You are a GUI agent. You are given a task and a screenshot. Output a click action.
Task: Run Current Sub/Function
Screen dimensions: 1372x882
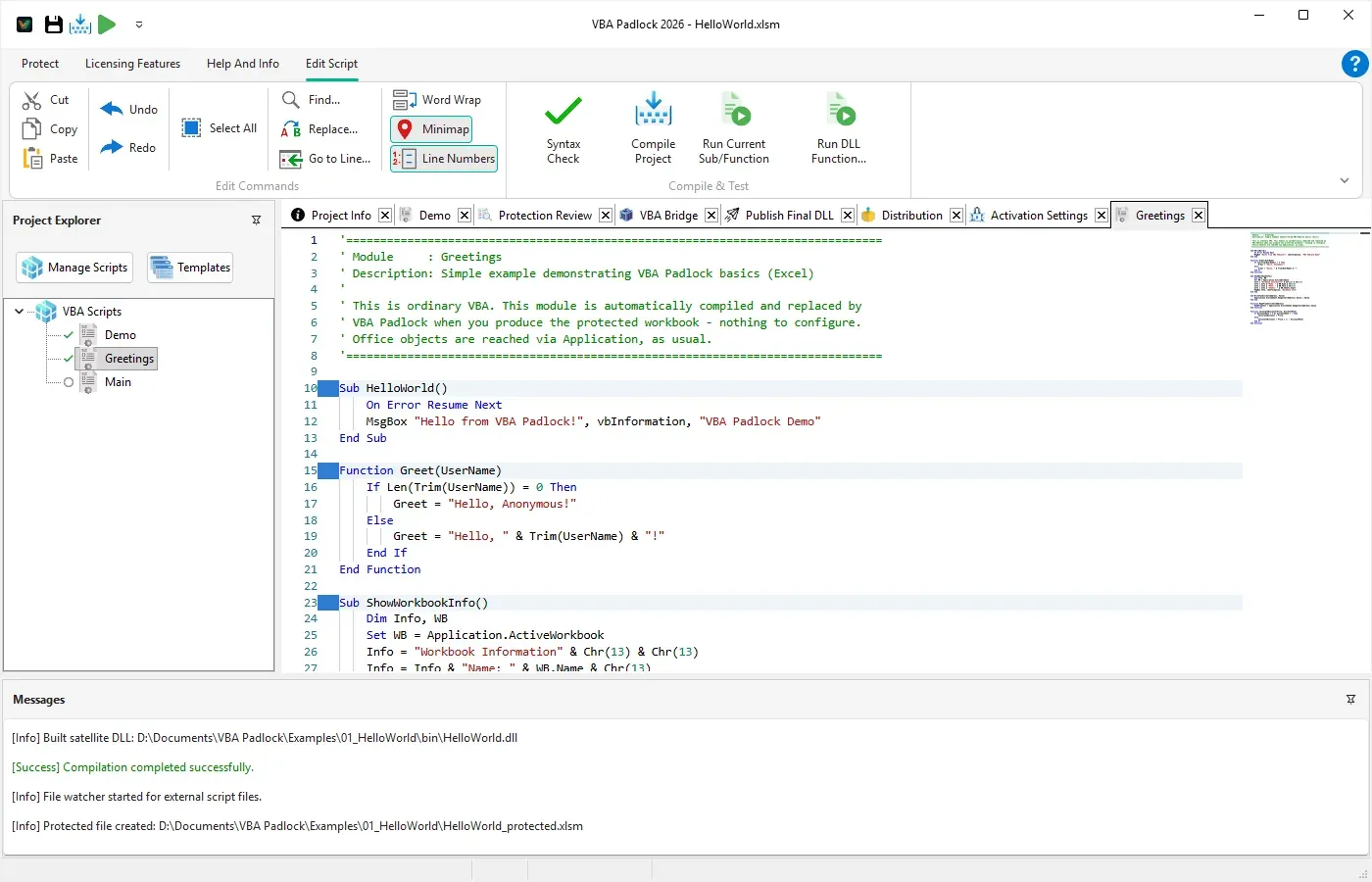pos(734,128)
